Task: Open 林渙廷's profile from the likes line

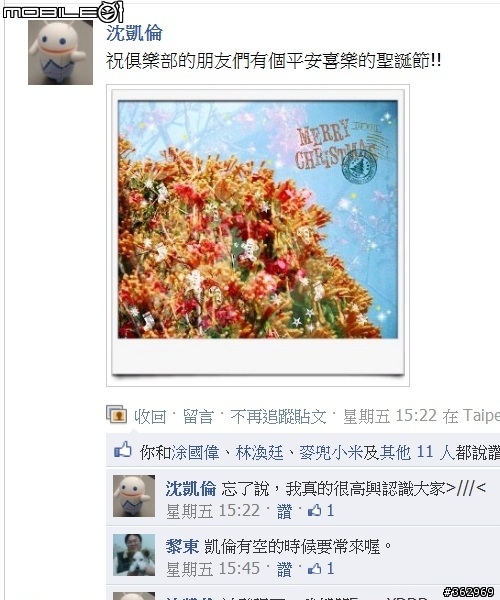Action: click(x=259, y=453)
